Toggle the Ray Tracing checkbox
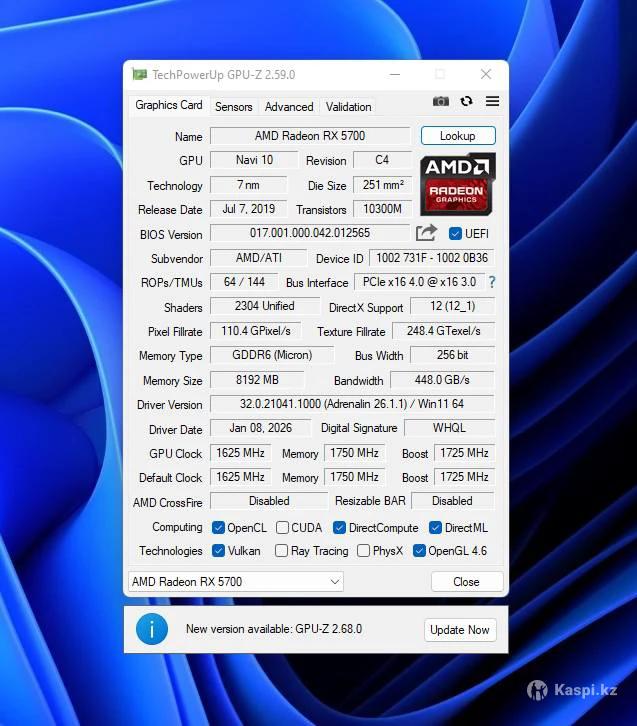 coord(283,551)
